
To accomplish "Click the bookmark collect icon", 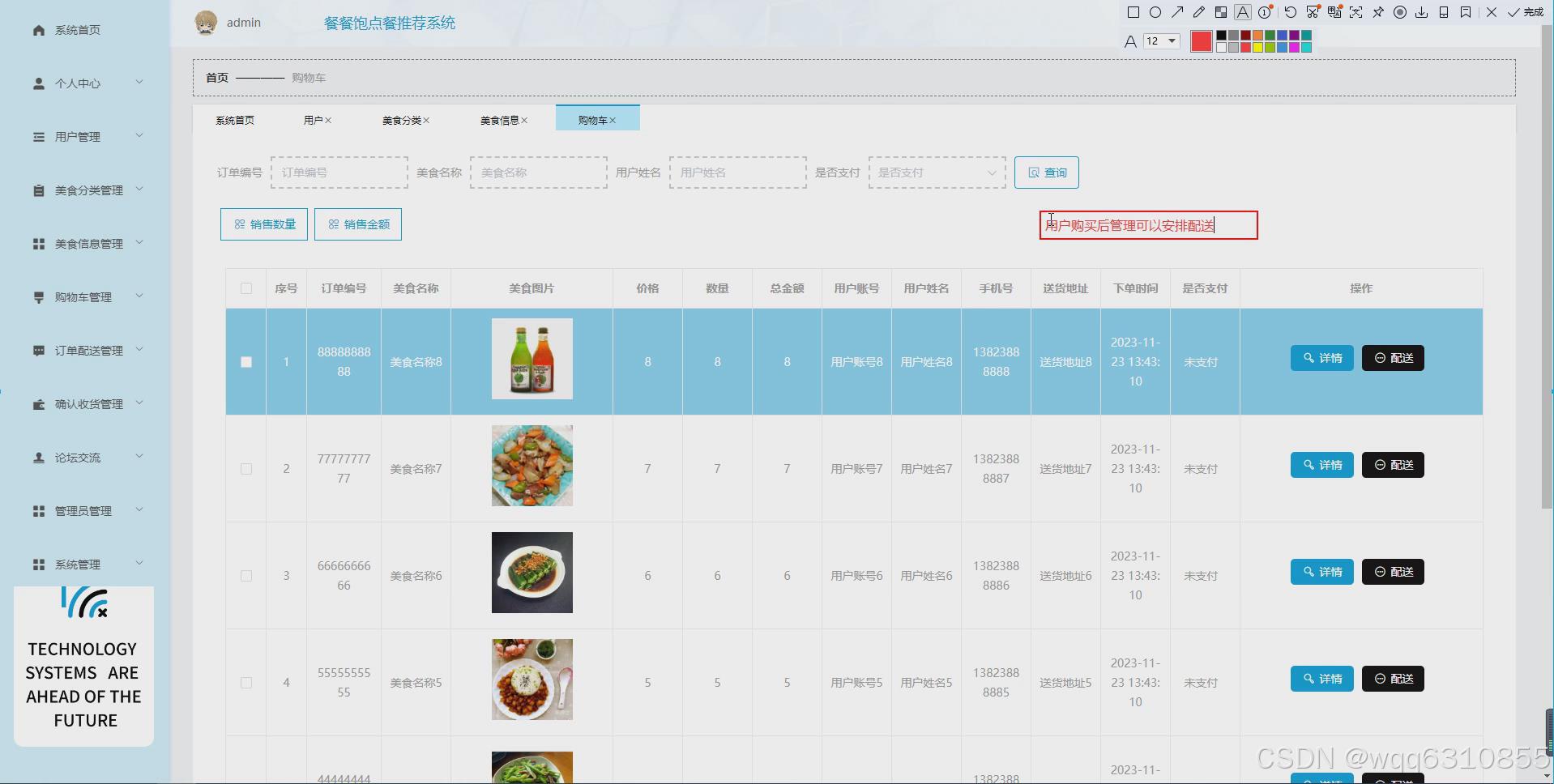I will point(1466,12).
